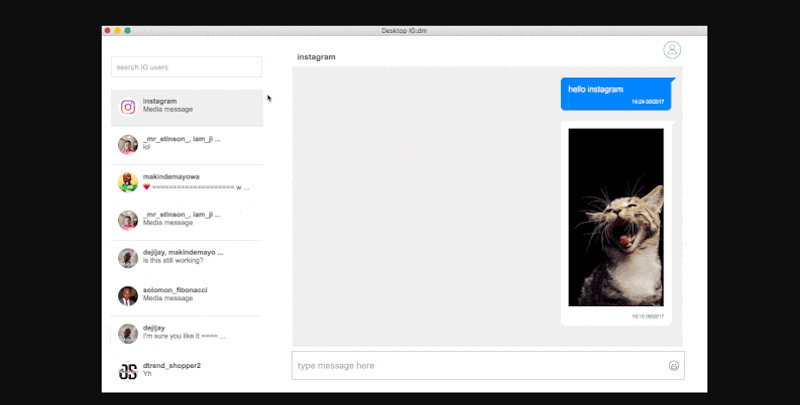Viewport: 800px width, 405px height.
Task: Open solomon_fibonacci chat username
Action: coord(175,290)
